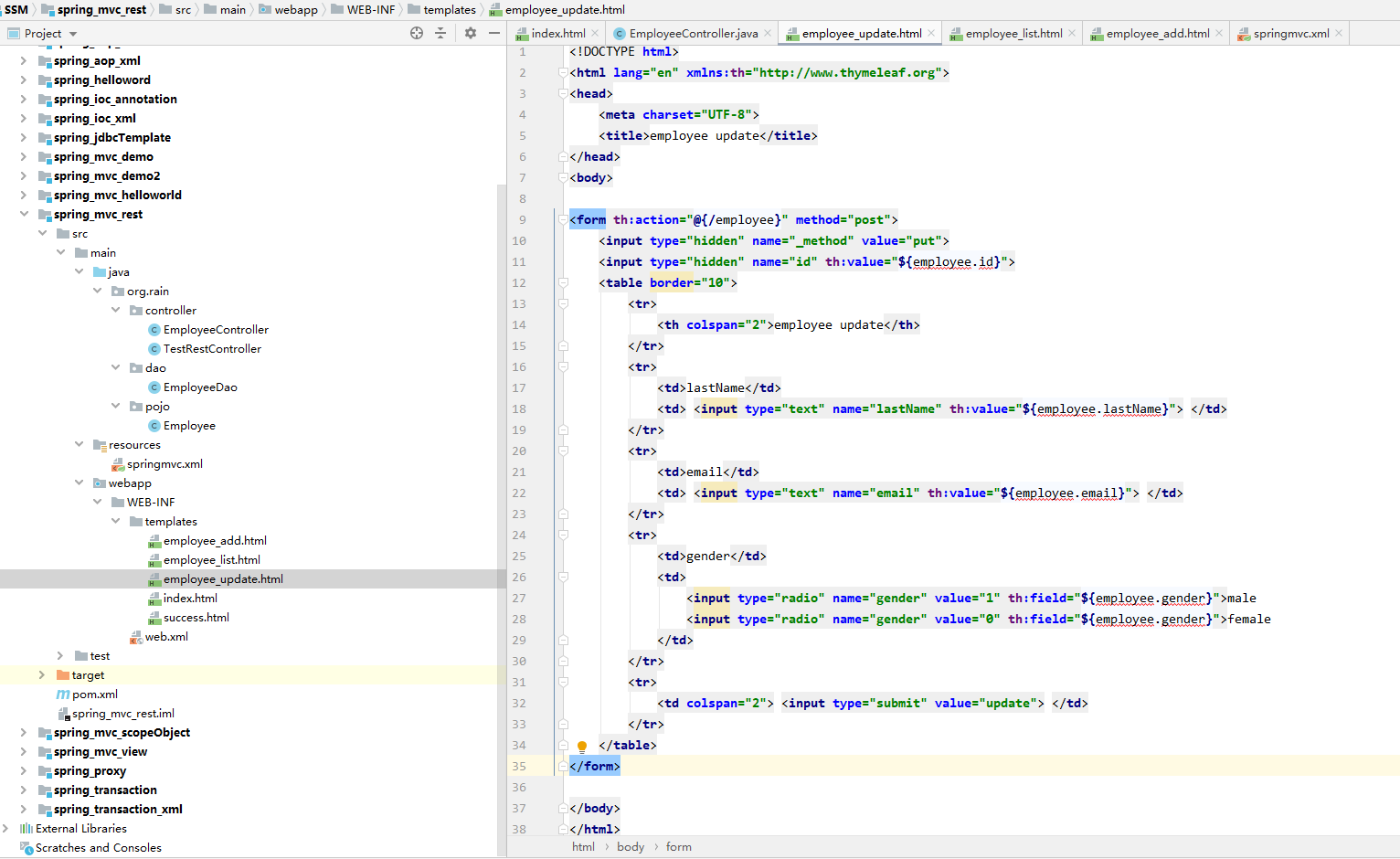
Task: Select employee_update.html in project tree
Action: pos(223,579)
